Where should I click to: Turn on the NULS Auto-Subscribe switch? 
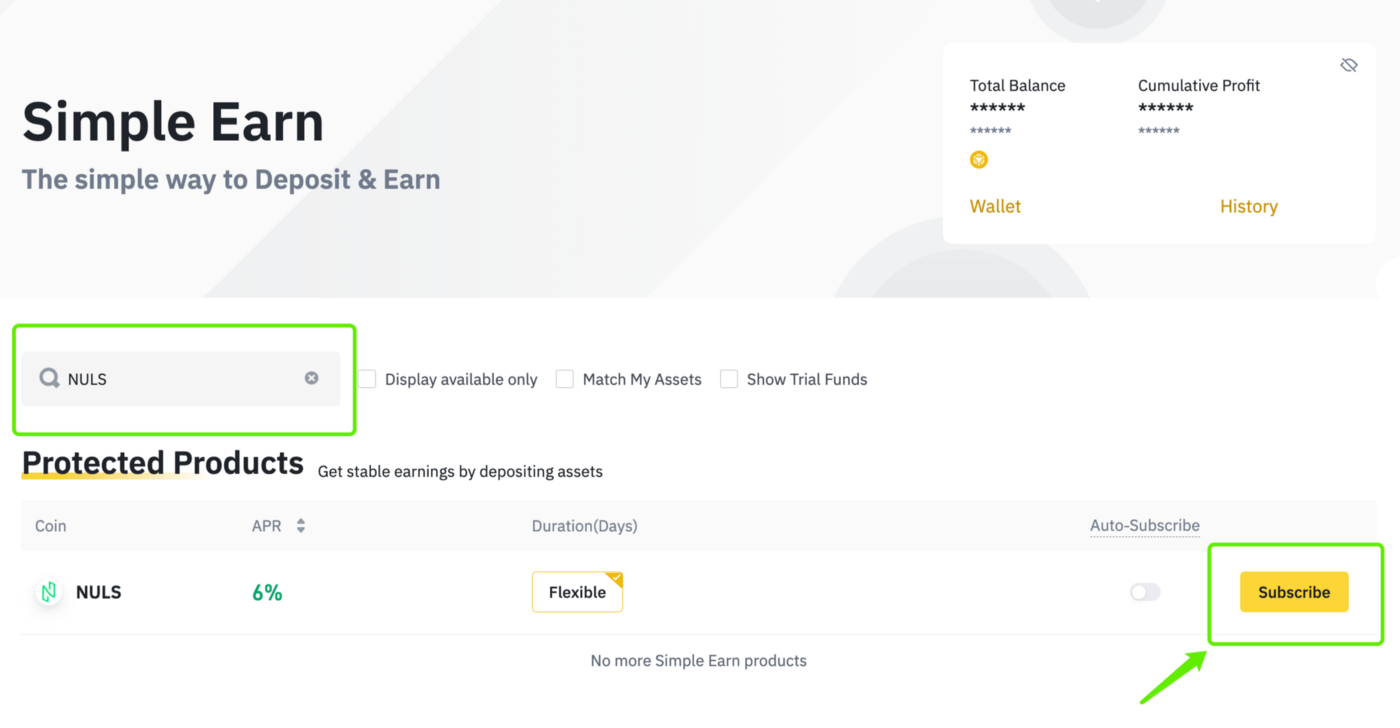[x=1145, y=592]
